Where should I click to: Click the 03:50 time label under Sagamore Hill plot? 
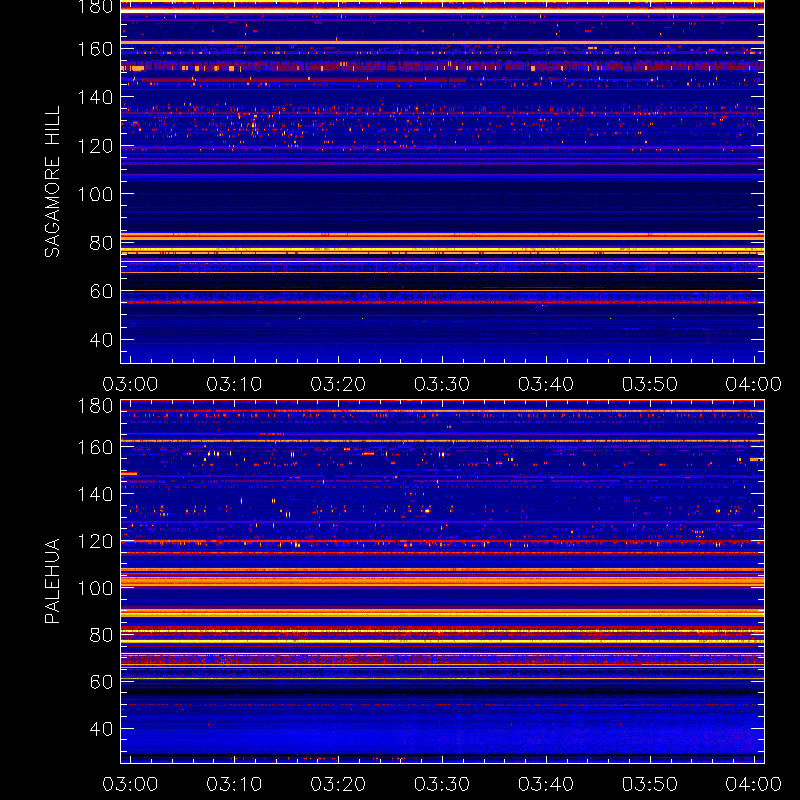point(650,384)
